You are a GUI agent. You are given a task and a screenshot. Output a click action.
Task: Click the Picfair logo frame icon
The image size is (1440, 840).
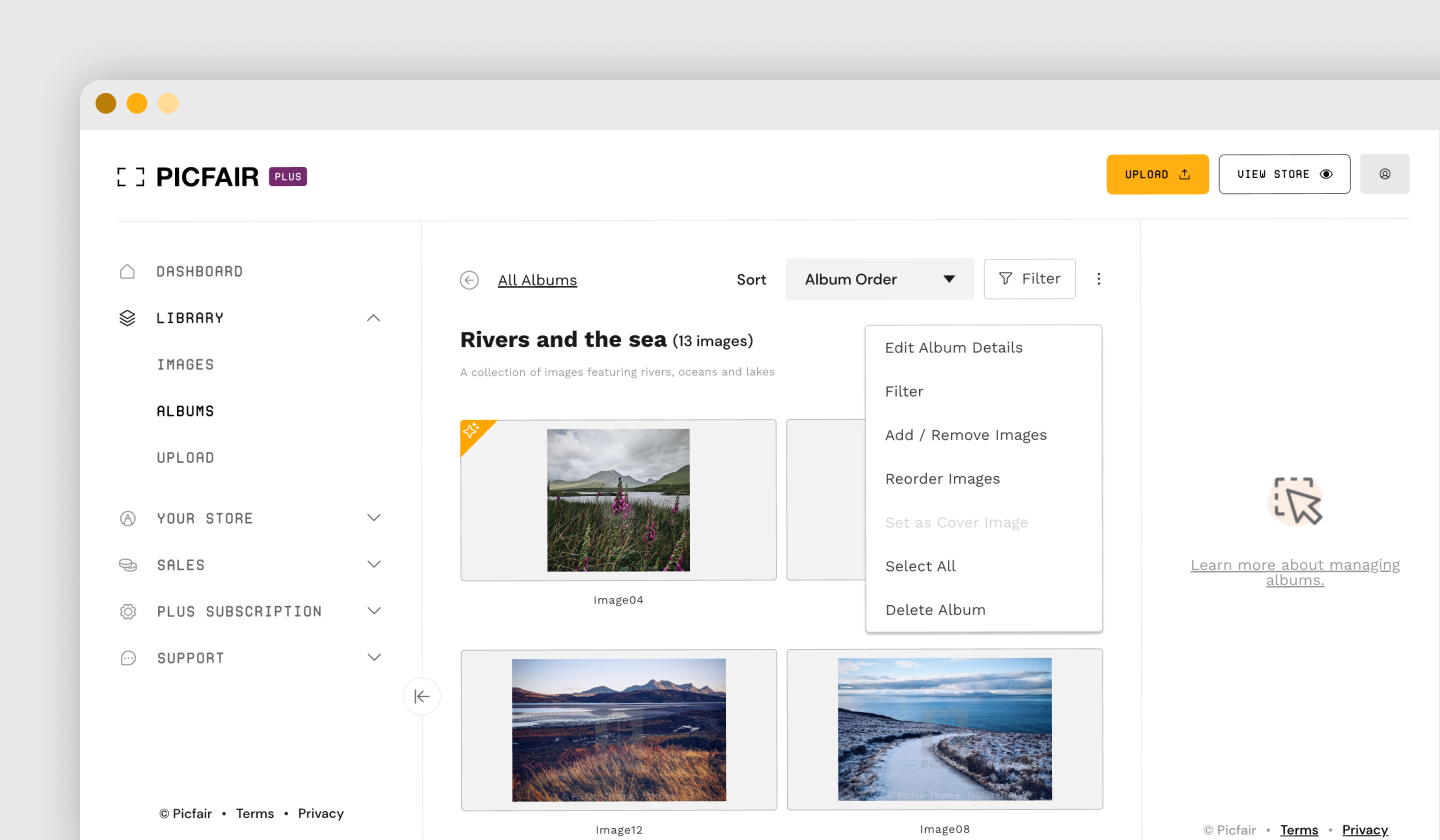point(131,177)
